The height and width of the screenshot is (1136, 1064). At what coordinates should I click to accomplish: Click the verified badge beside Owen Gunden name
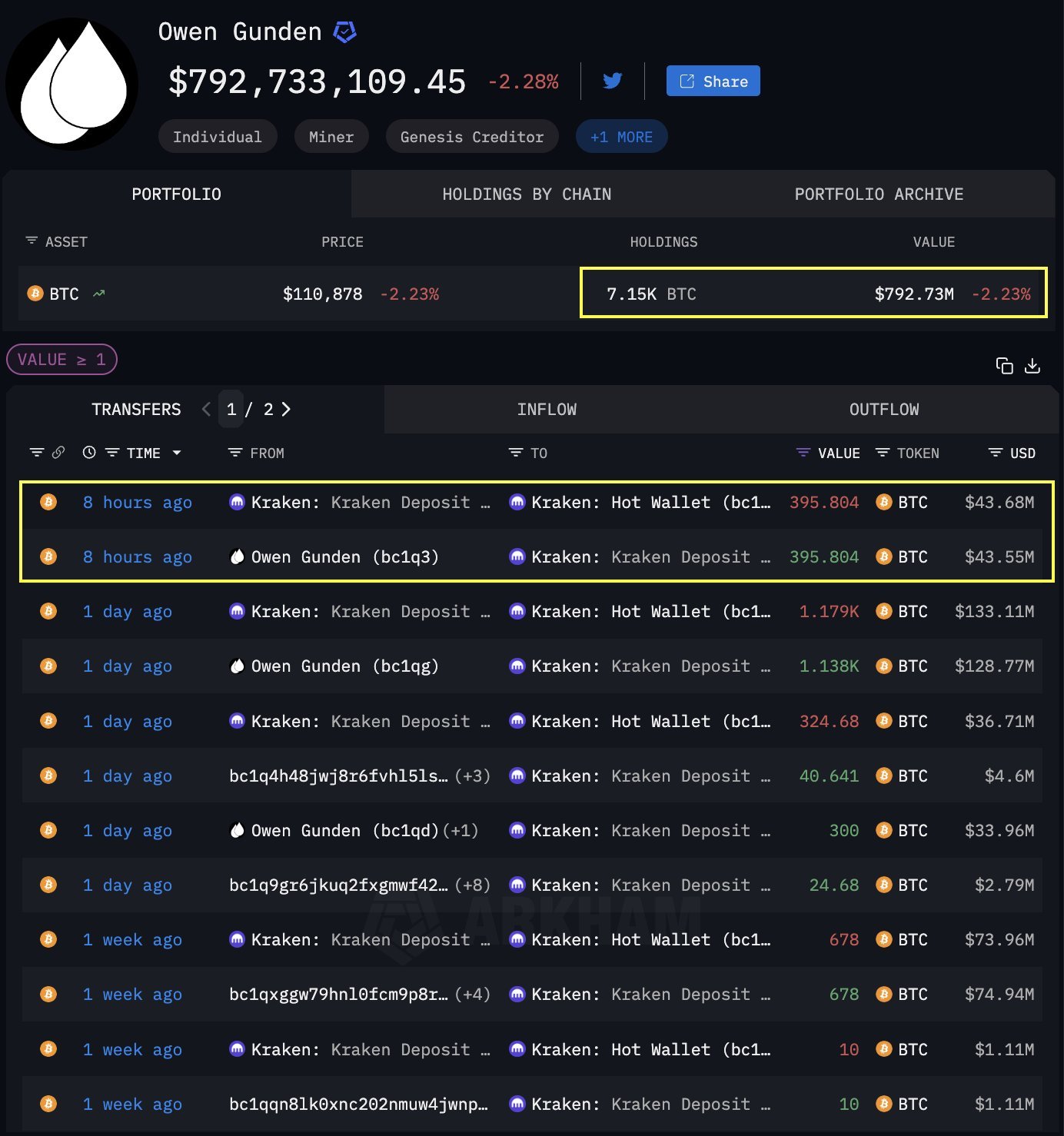click(x=344, y=32)
